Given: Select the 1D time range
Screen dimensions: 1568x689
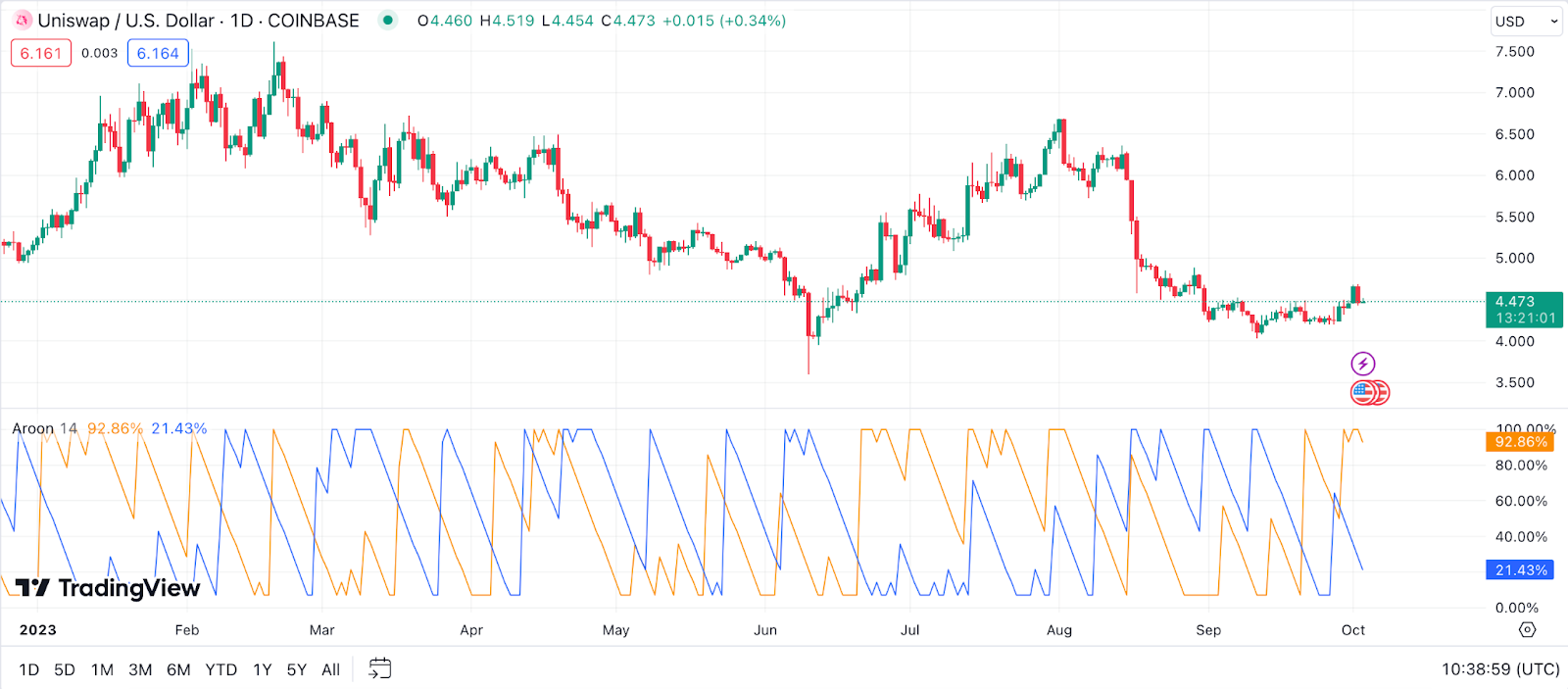Looking at the screenshot, I should pos(29,669).
